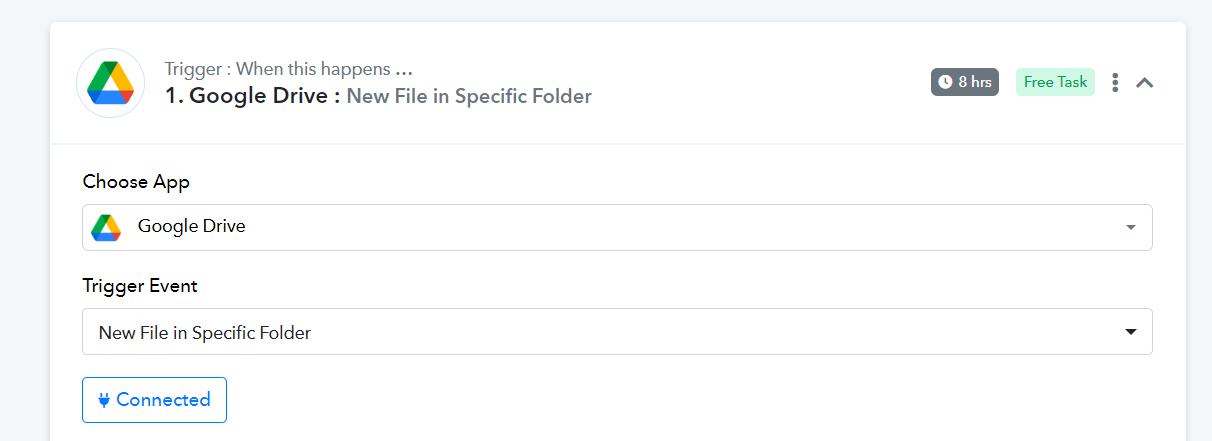1212x441 pixels.
Task: Click the Google Drive icon in Choose App field
Action: [x=106, y=227]
